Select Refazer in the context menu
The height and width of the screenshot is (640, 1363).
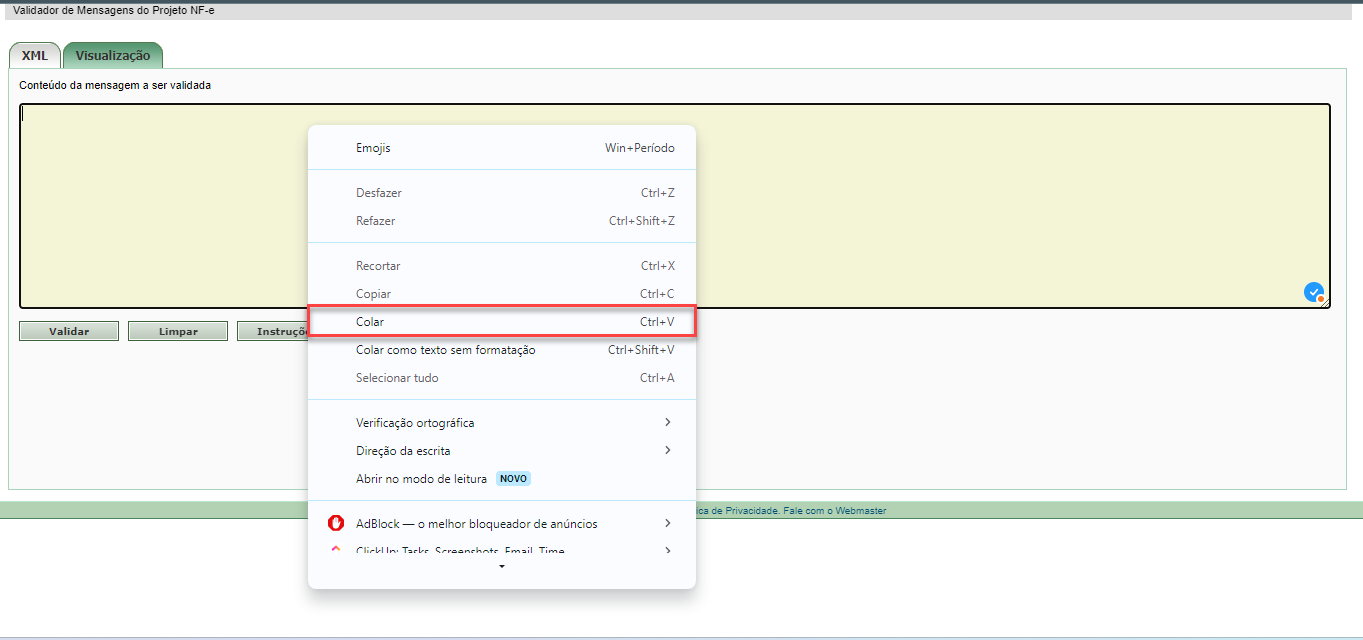(502, 221)
